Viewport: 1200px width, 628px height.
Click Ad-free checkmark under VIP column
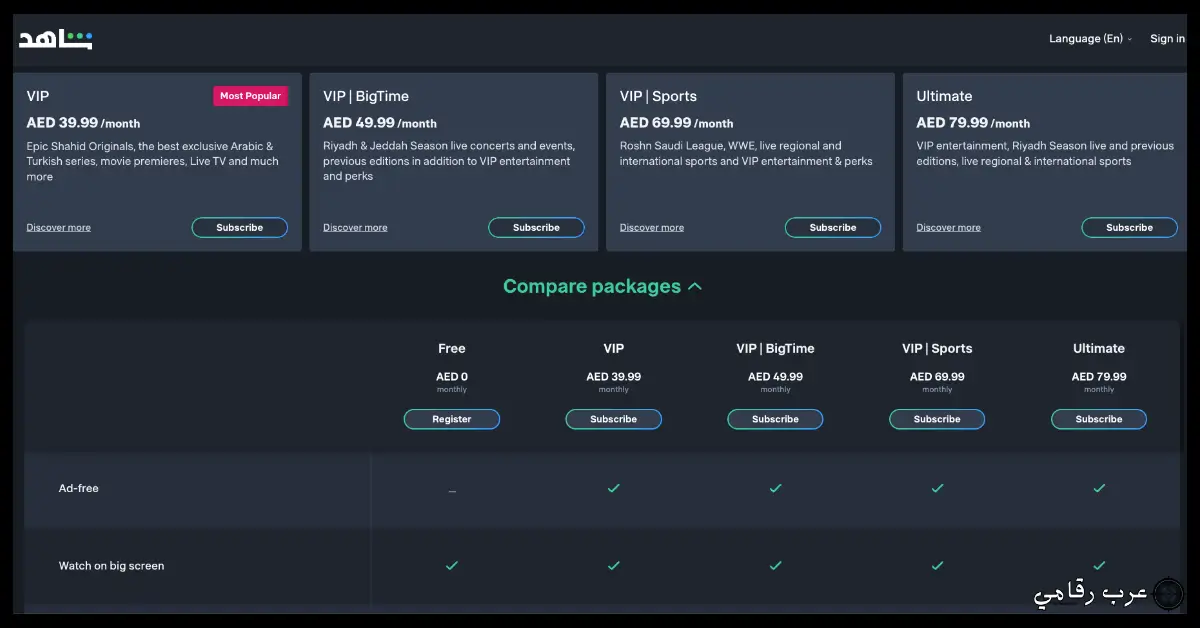pyautogui.click(x=613, y=488)
